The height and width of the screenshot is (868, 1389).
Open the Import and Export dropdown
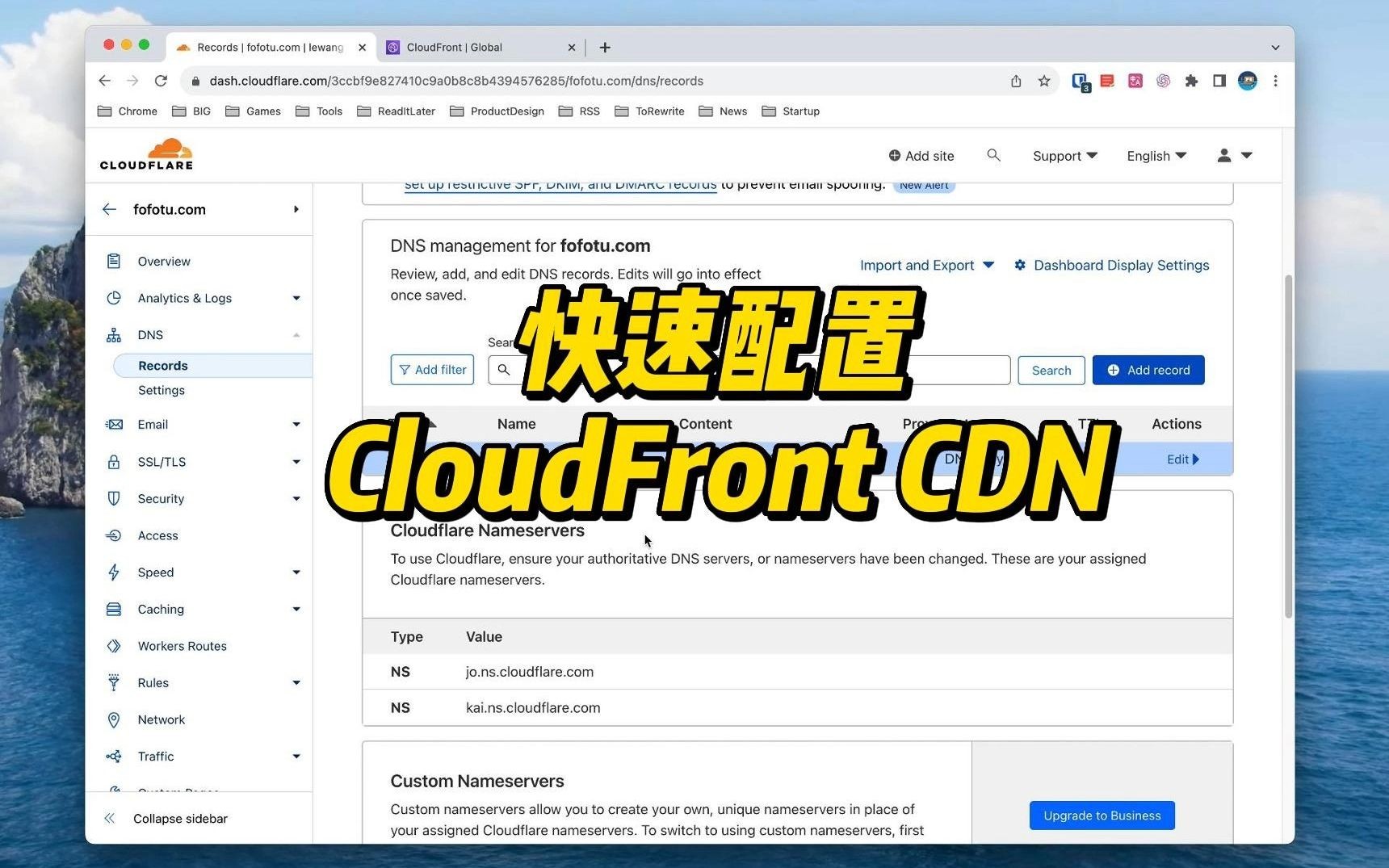tap(927, 265)
